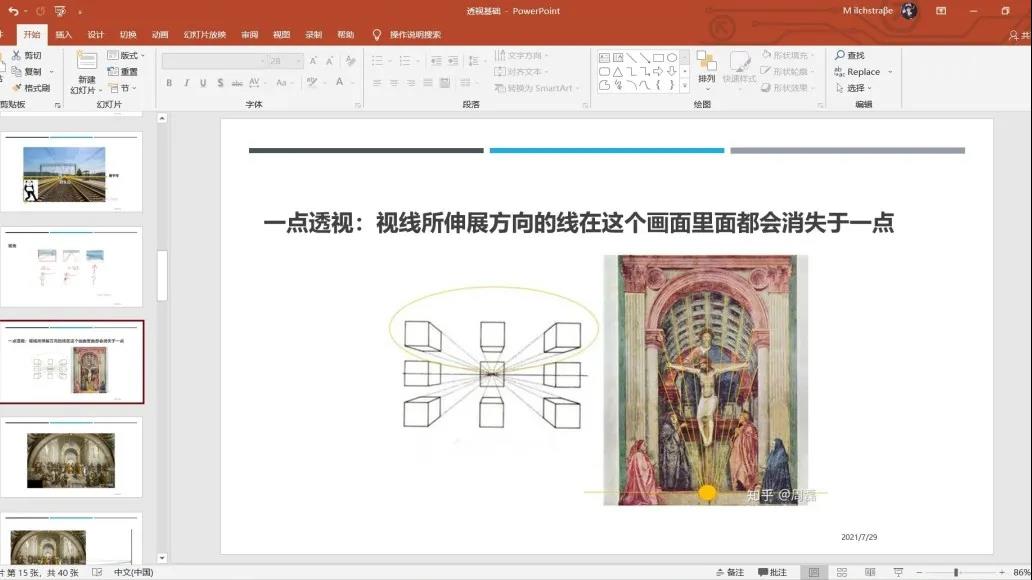Click the 新建幻灯片 New Slide icon

86,61
